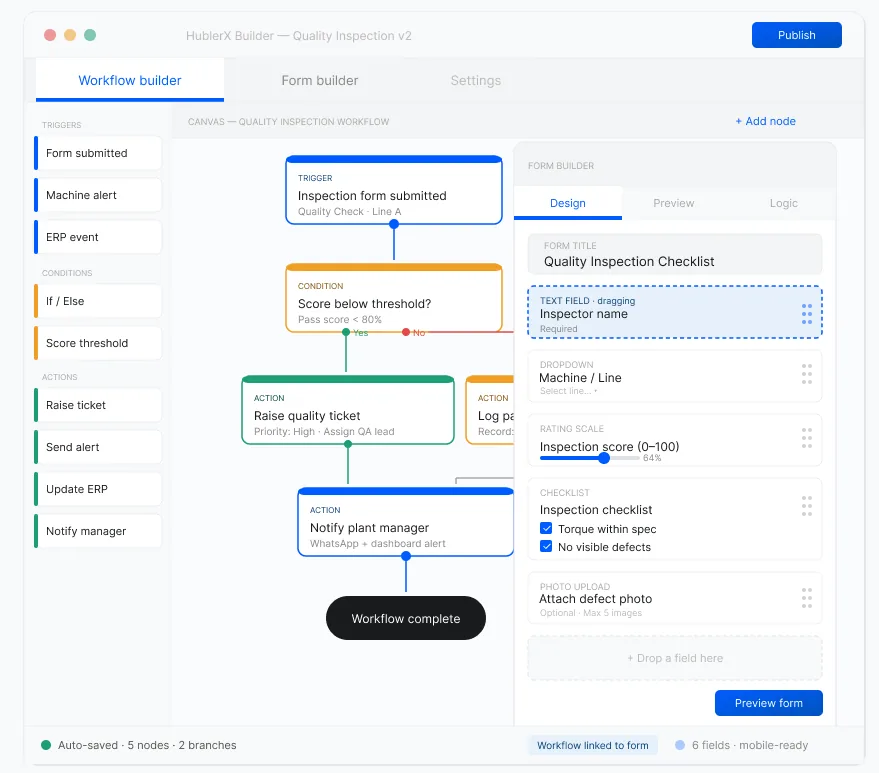Select the Send alert action block
The width and height of the screenshot is (879, 773).
coord(98,447)
